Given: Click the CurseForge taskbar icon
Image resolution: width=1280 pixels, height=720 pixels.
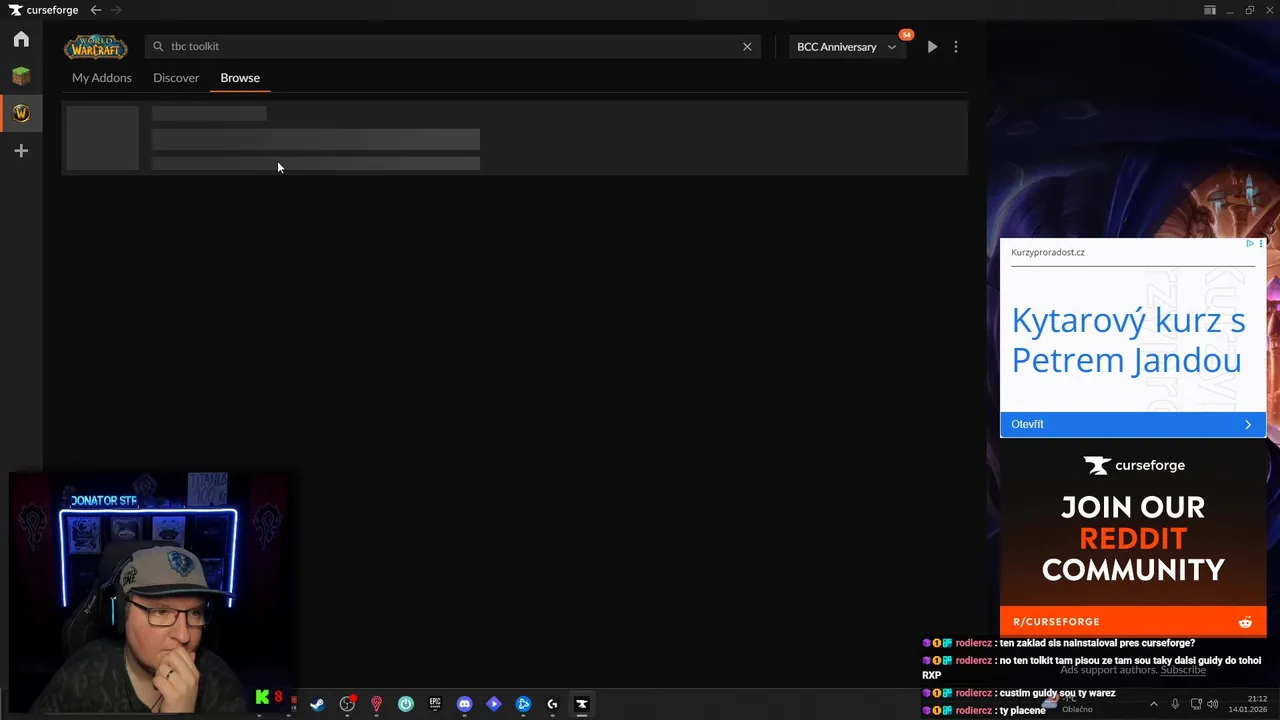Looking at the screenshot, I should [x=581, y=704].
